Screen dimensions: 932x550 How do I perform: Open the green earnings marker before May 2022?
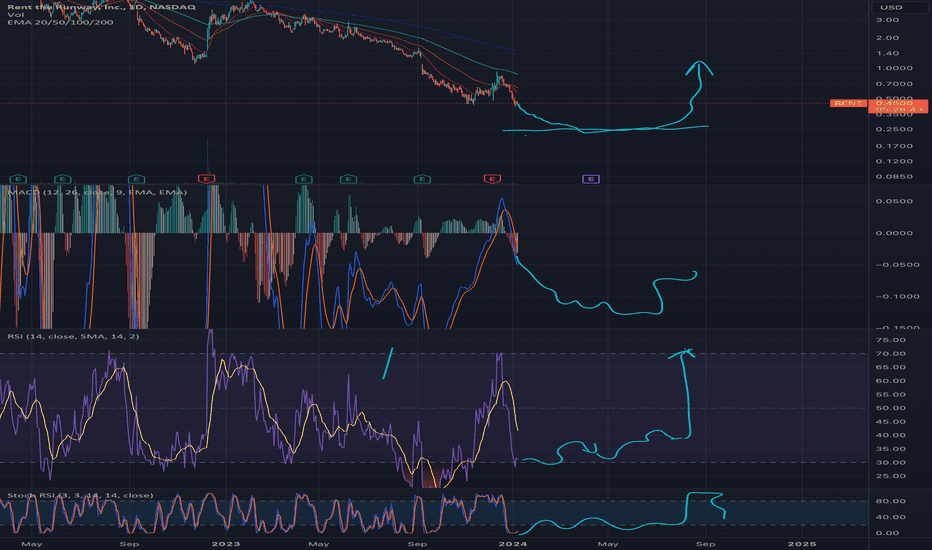[x=18, y=179]
